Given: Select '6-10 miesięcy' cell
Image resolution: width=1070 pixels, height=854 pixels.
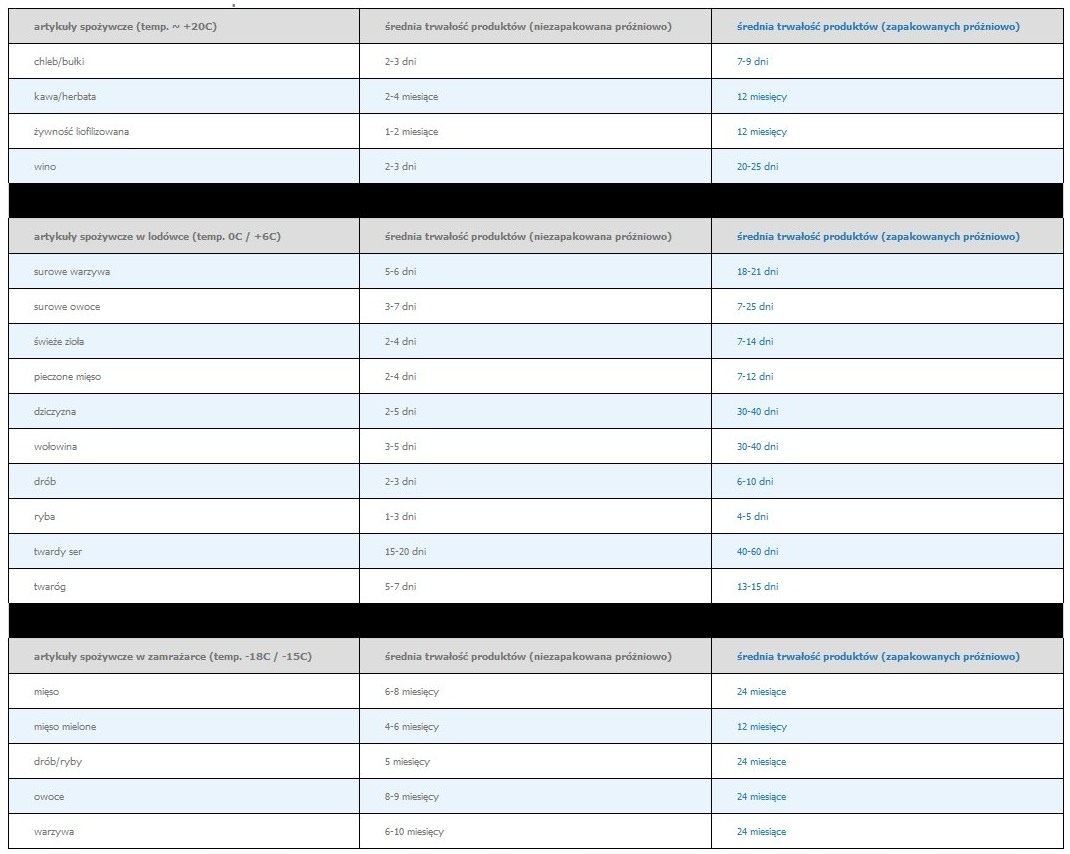Looking at the screenshot, I should coord(535,831).
